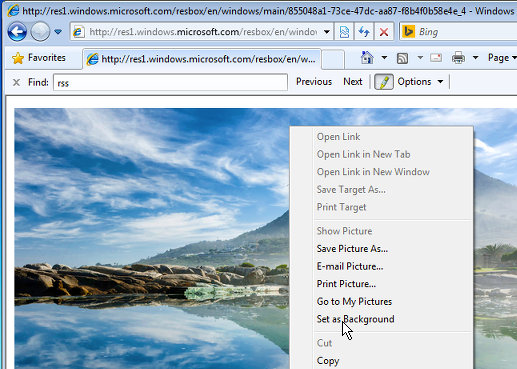Stop loading with the red X icon
Image resolution: width=517 pixels, height=369 pixels.
pyautogui.click(x=384, y=32)
